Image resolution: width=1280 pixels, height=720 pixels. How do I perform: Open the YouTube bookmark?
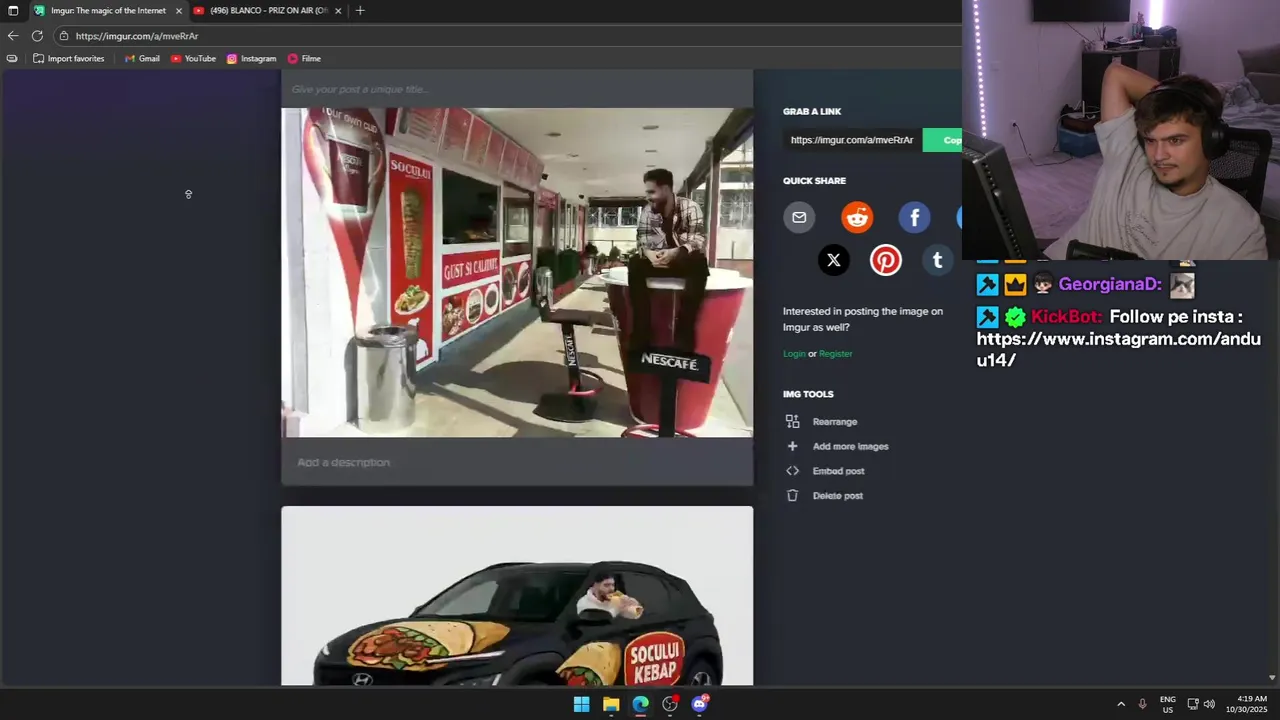pyautogui.click(x=193, y=58)
